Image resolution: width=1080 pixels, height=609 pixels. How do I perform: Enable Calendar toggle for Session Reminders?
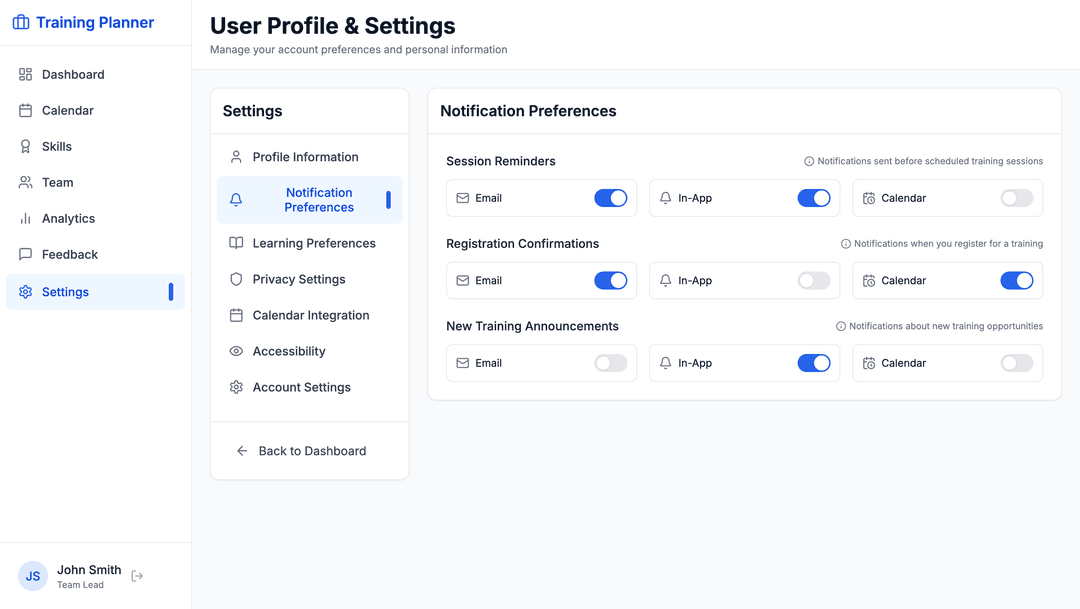tap(1017, 198)
